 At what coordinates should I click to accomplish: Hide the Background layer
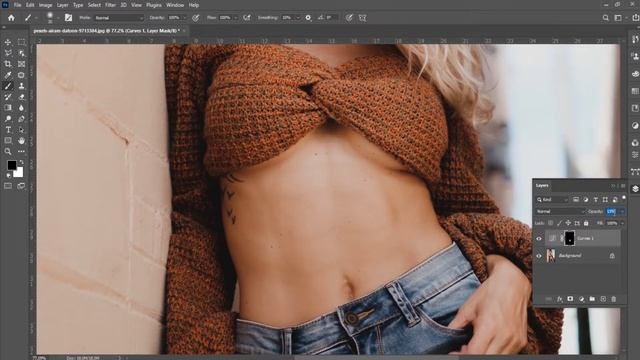539,256
